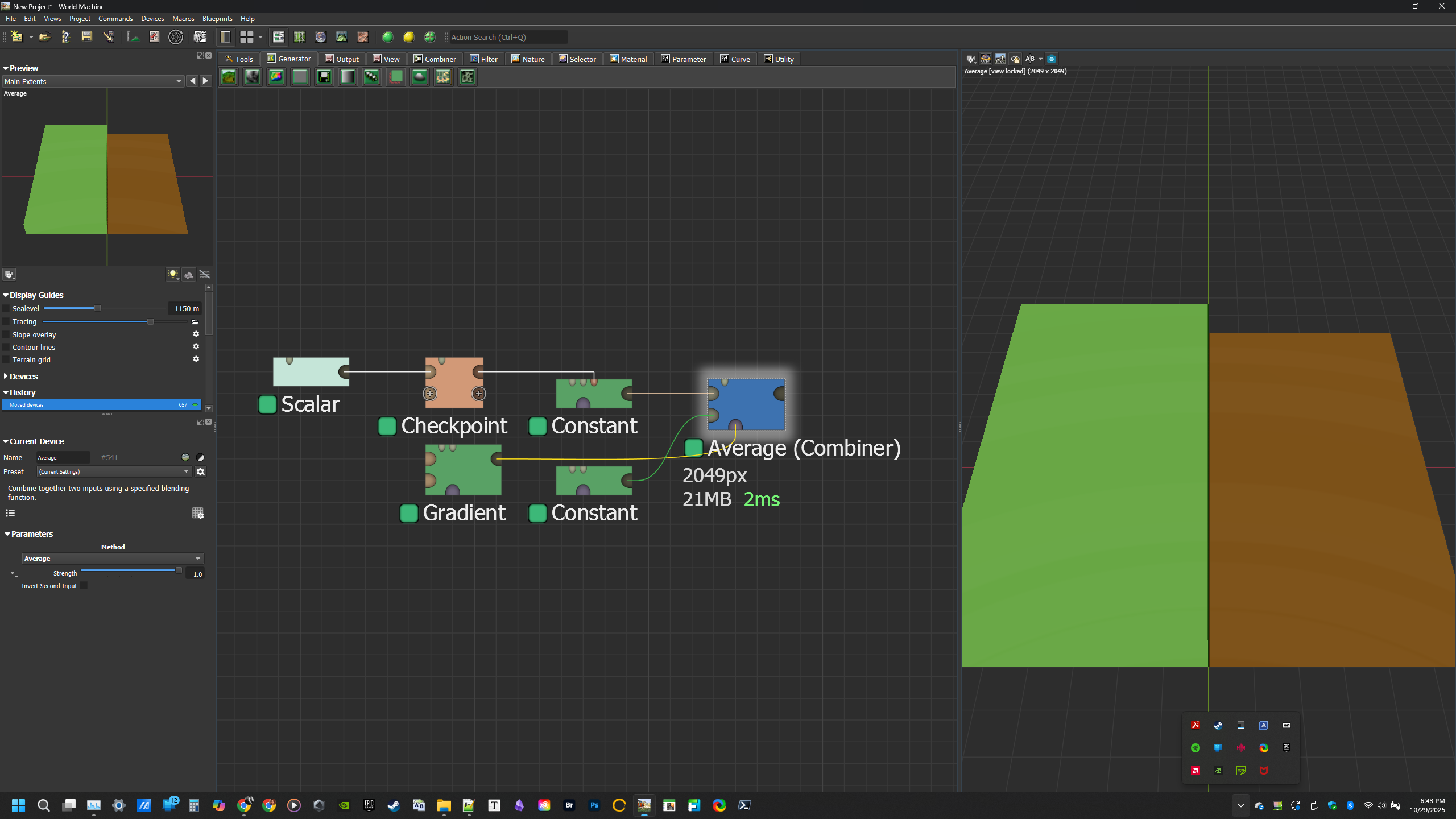Open the Method Average dropdown

[x=113, y=559]
